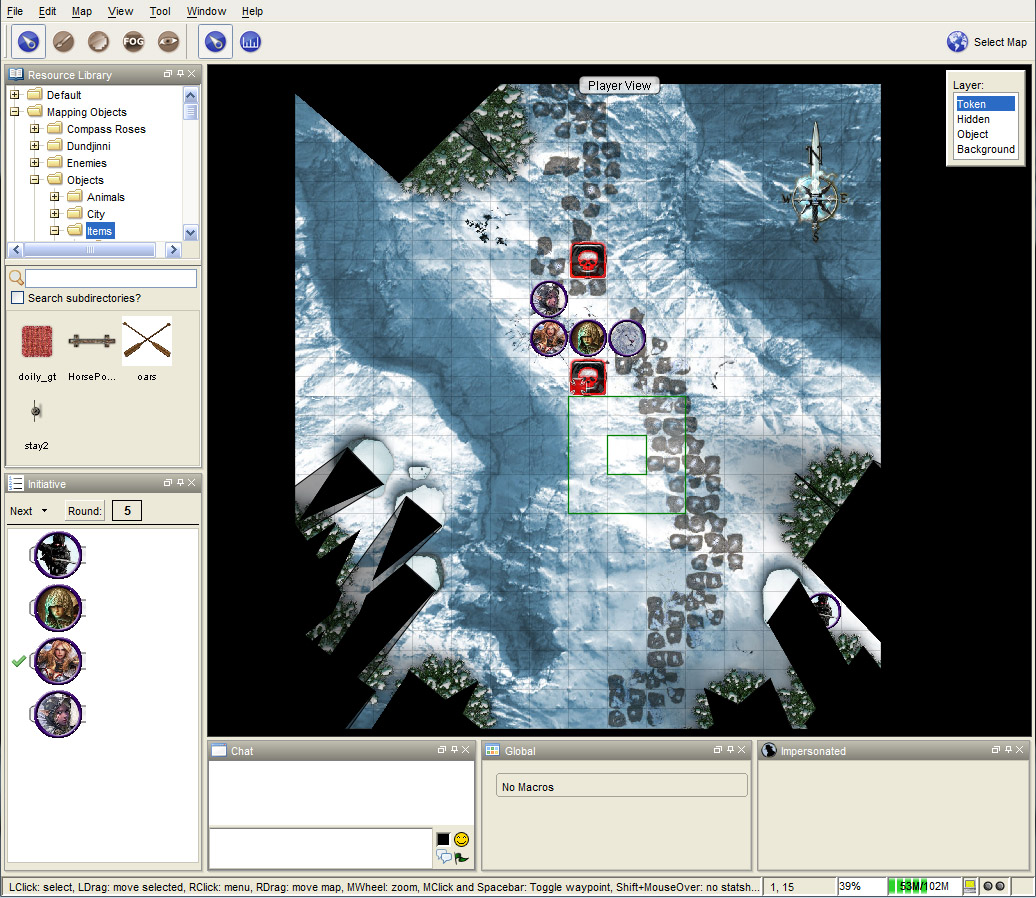Select the Drawing brush tool
The width and height of the screenshot is (1036, 898).
[x=64, y=42]
